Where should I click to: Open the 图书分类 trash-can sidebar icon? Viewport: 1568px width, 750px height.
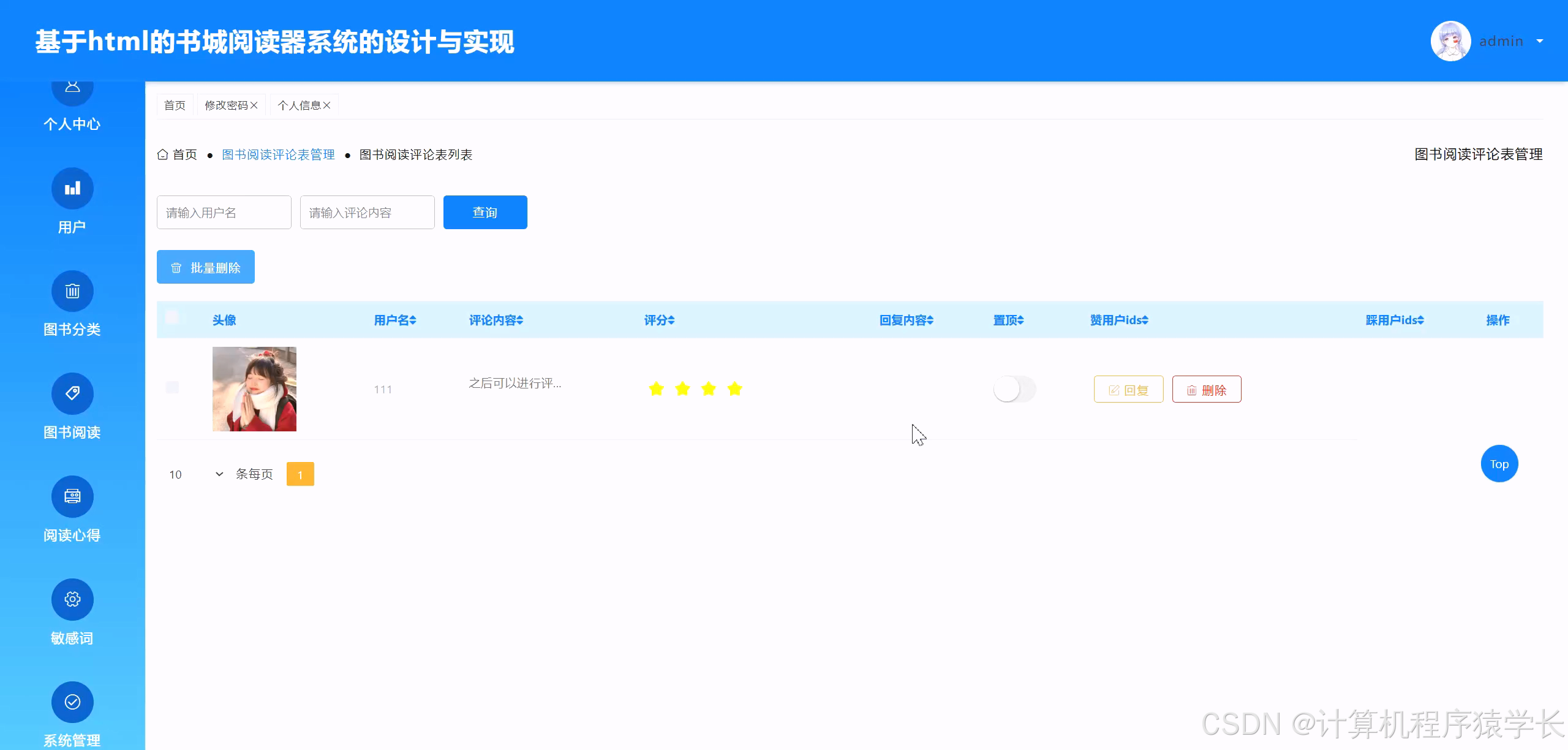coord(72,291)
